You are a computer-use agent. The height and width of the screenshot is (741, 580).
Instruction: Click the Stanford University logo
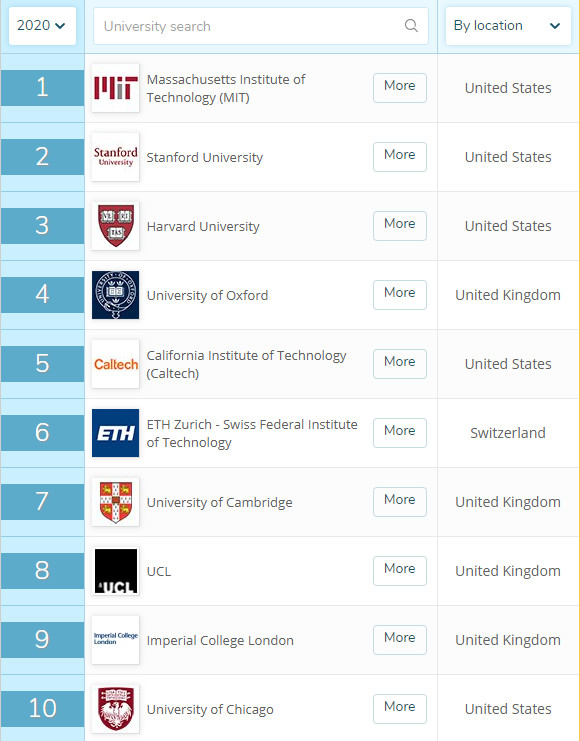coord(115,157)
